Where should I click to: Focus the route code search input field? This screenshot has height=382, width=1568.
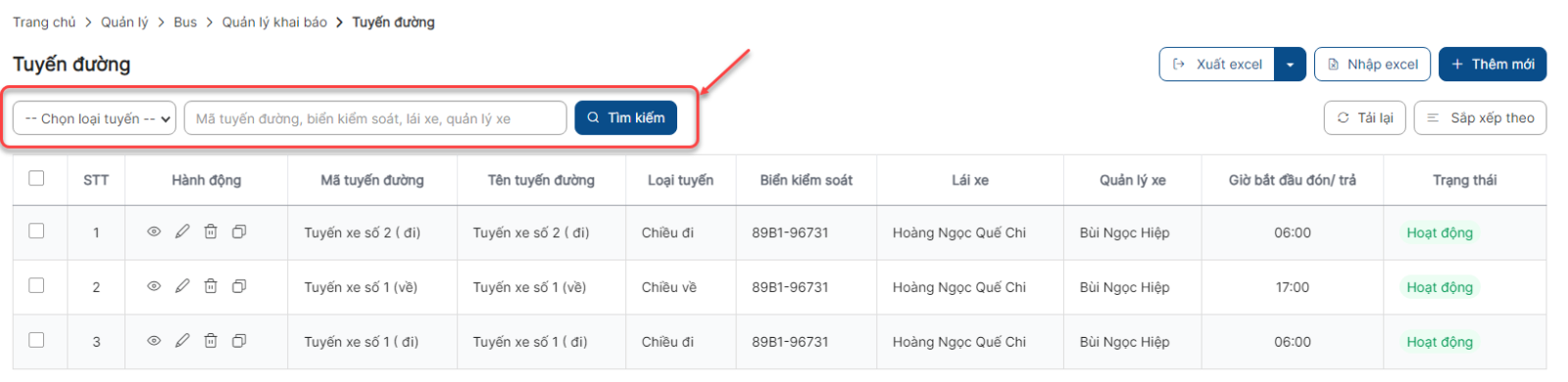pos(375,119)
